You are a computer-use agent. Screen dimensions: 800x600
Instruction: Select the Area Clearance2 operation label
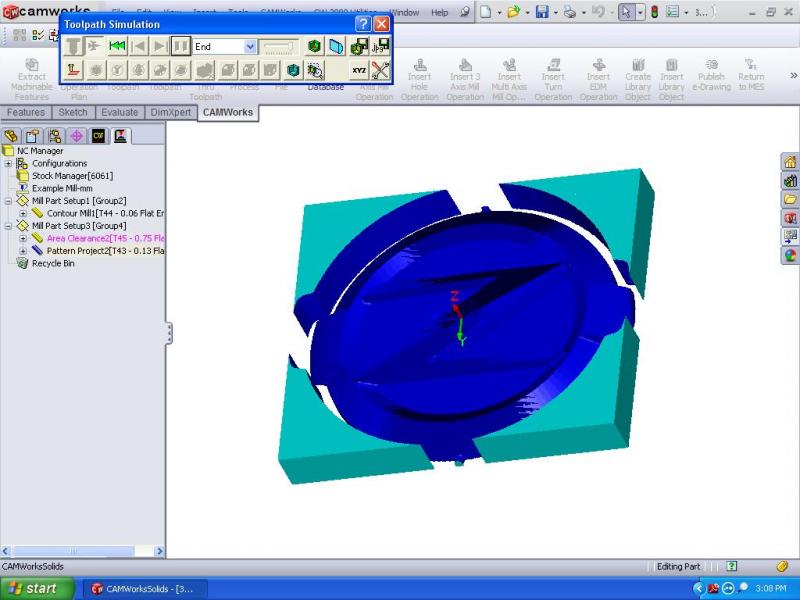106,238
